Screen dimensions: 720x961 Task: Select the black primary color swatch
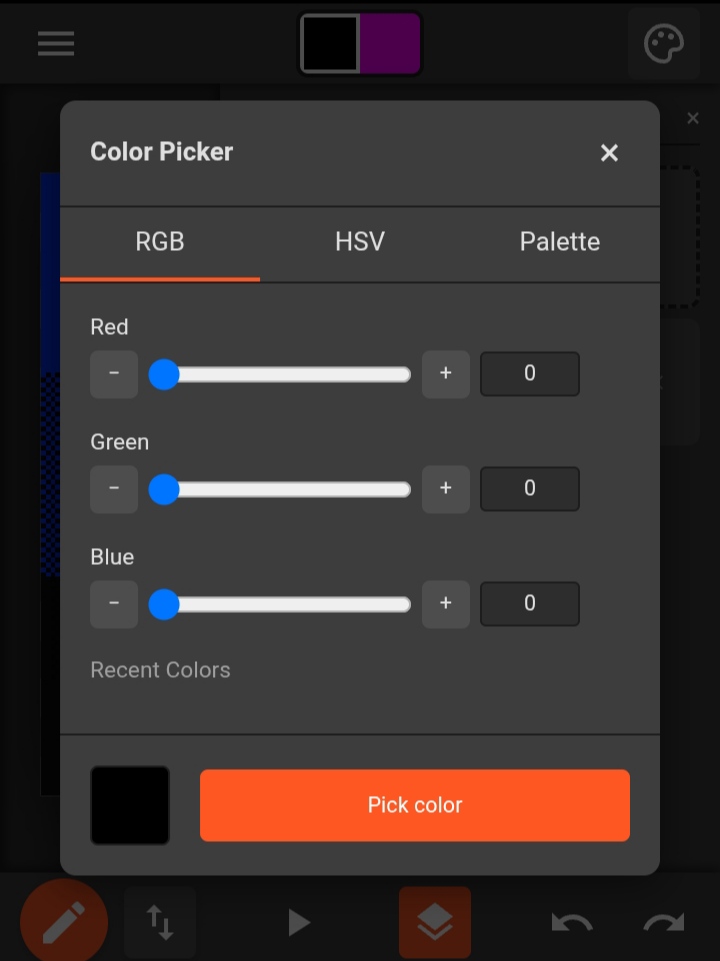point(330,44)
